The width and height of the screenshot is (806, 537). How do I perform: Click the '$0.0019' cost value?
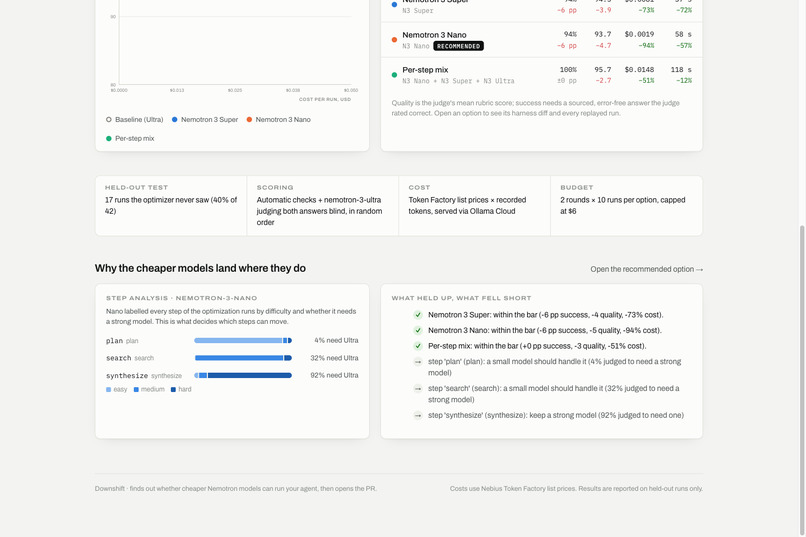[639, 34]
